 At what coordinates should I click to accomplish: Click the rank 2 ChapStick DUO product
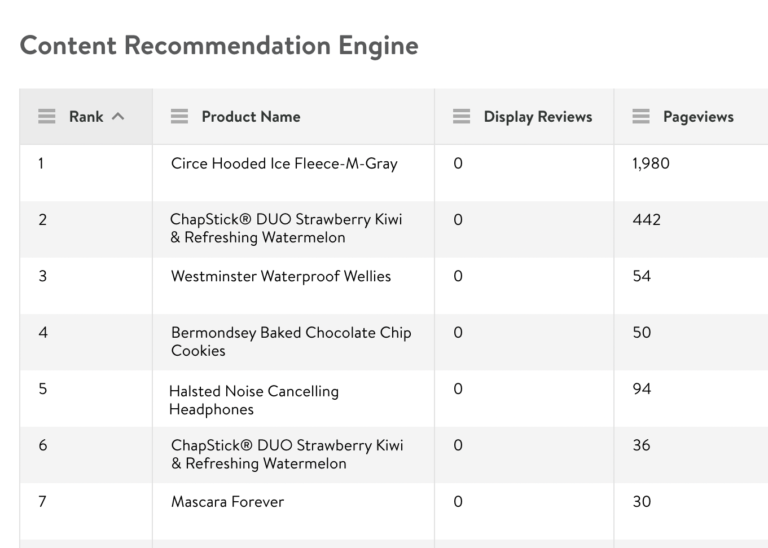click(x=287, y=228)
